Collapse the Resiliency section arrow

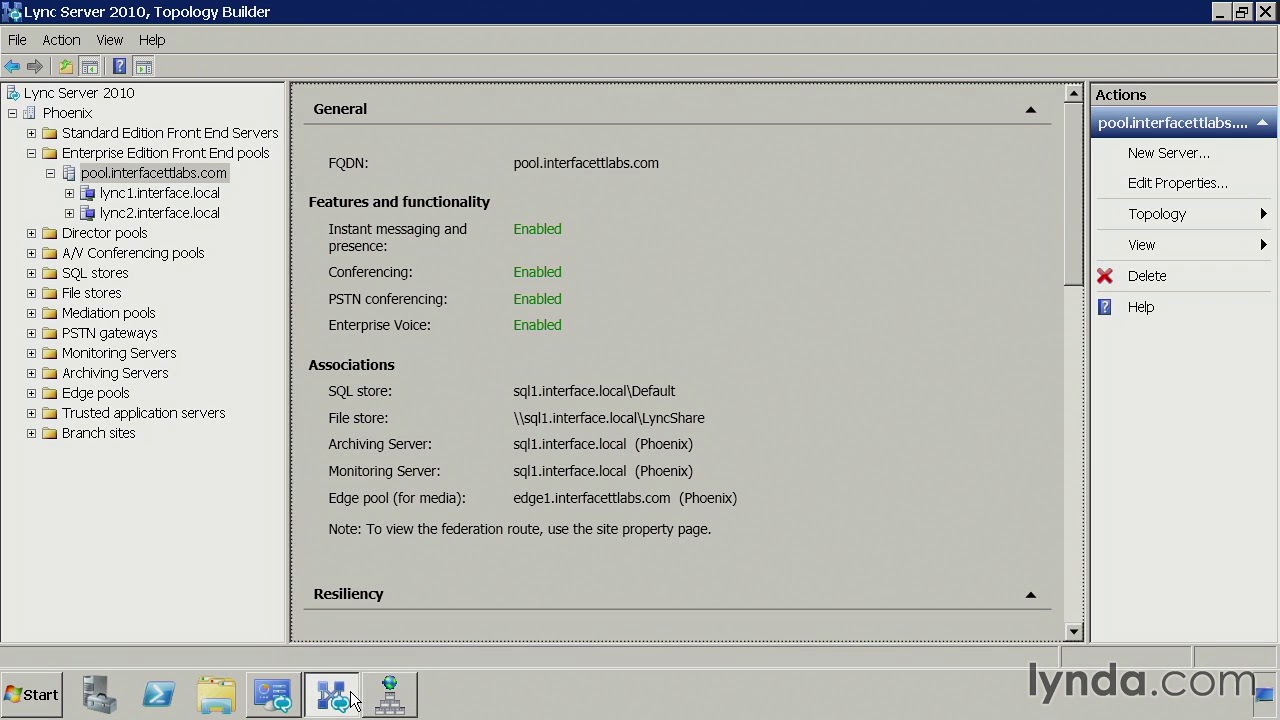(1031, 594)
